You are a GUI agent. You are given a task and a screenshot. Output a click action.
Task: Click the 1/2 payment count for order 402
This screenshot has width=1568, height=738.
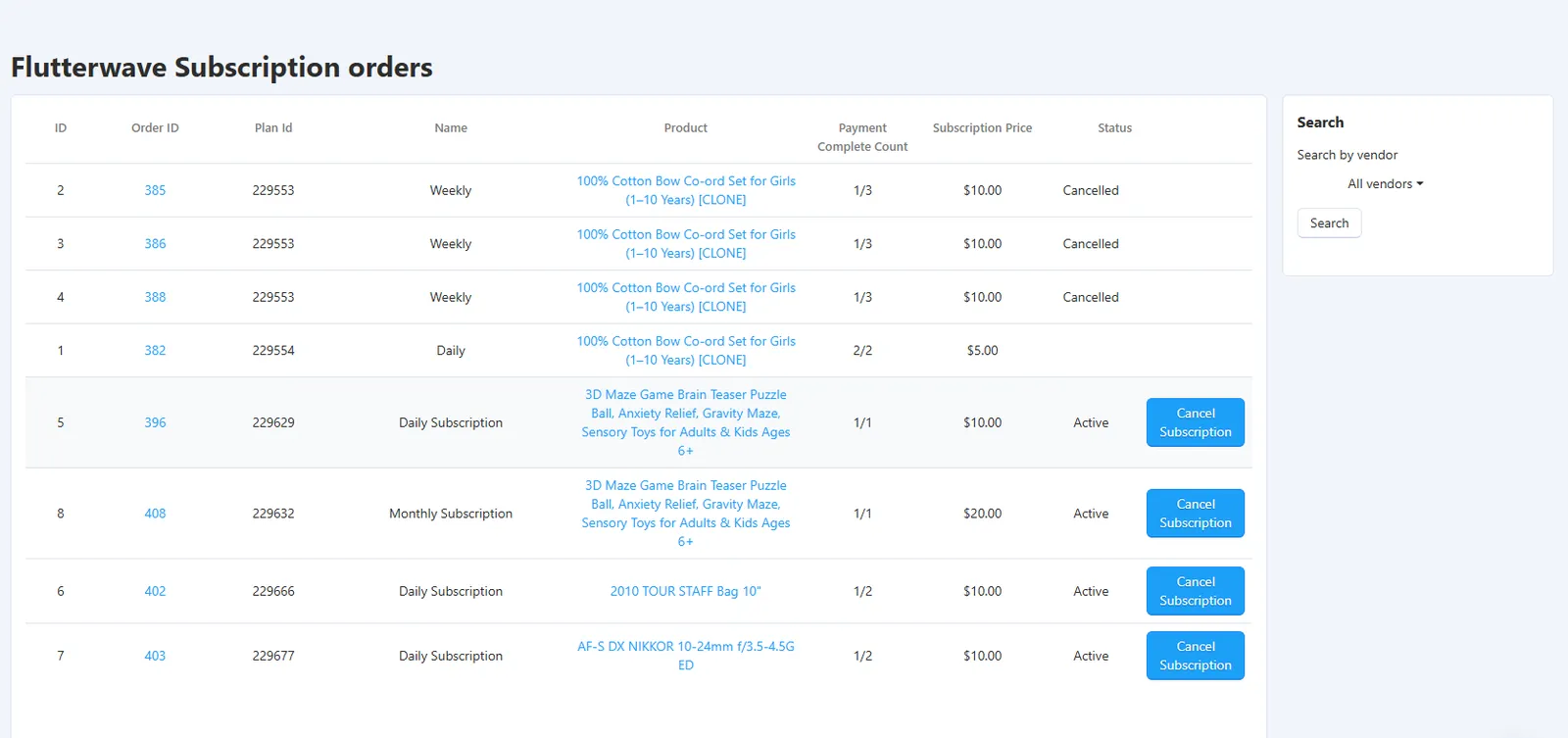(x=862, y=591)
